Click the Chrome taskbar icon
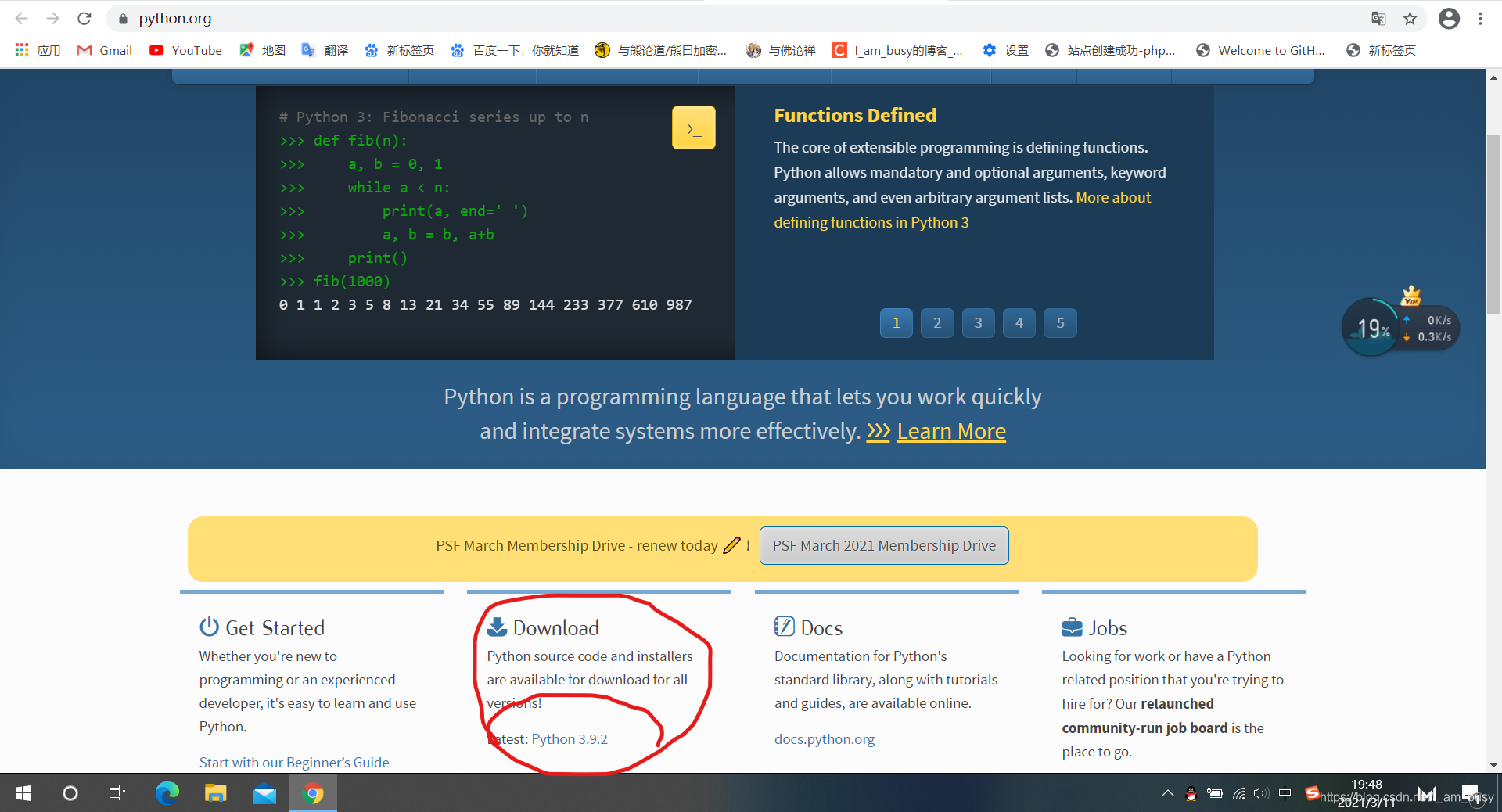The image size is (1502, 812). click(313, 793)
